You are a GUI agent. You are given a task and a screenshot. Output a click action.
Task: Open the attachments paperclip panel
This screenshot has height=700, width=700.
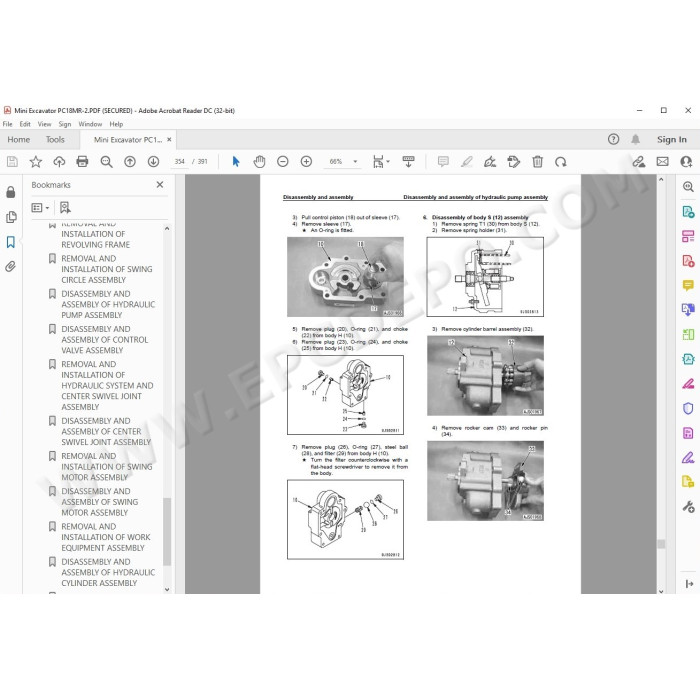click(11, 267)
